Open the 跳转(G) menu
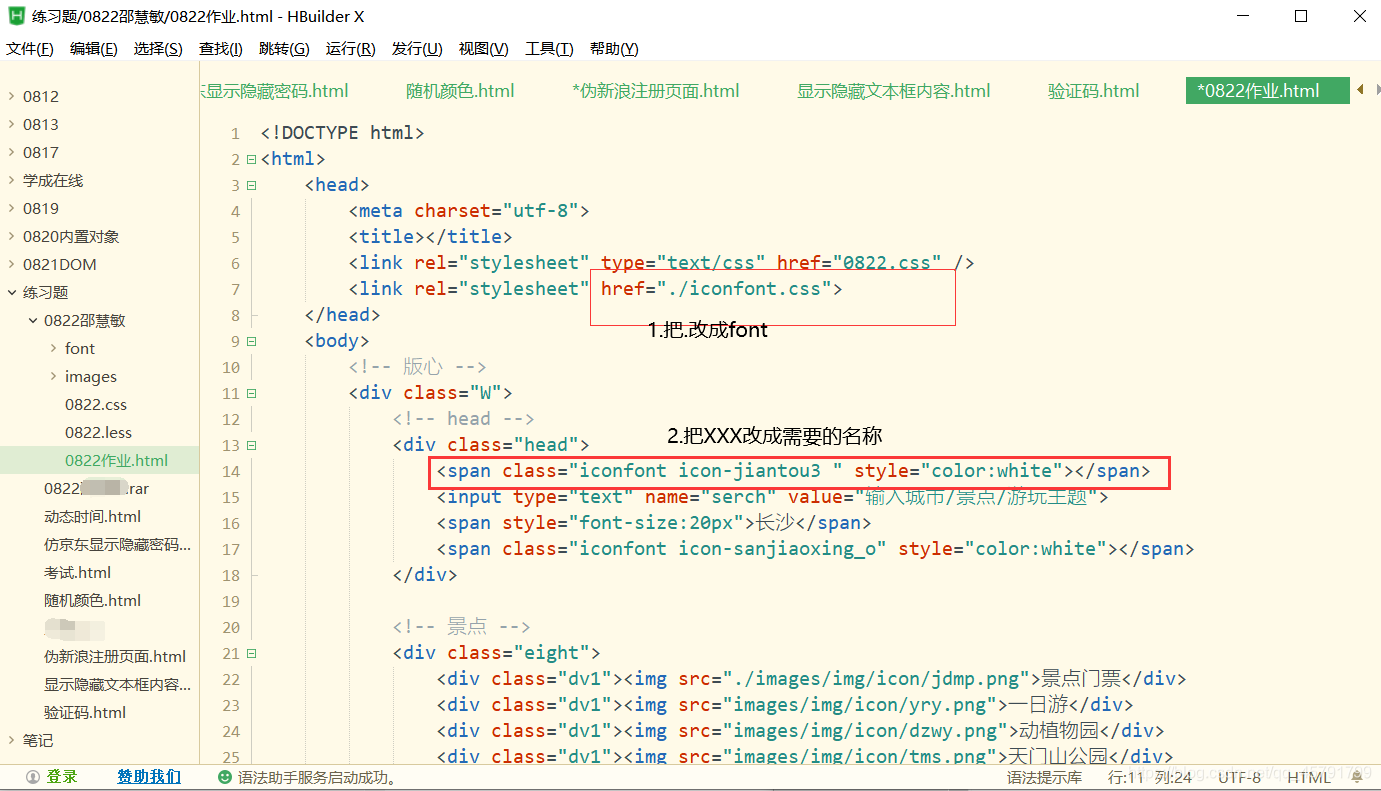The width and height of the screenshot is (1381, 791). point(284,49)
